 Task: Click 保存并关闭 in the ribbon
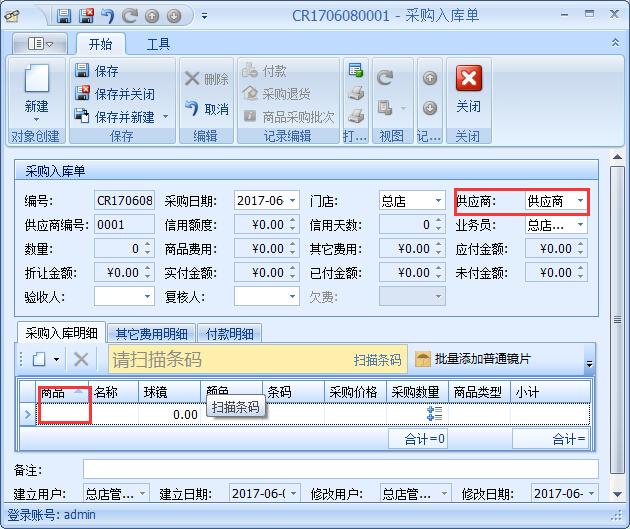point(115,94)
